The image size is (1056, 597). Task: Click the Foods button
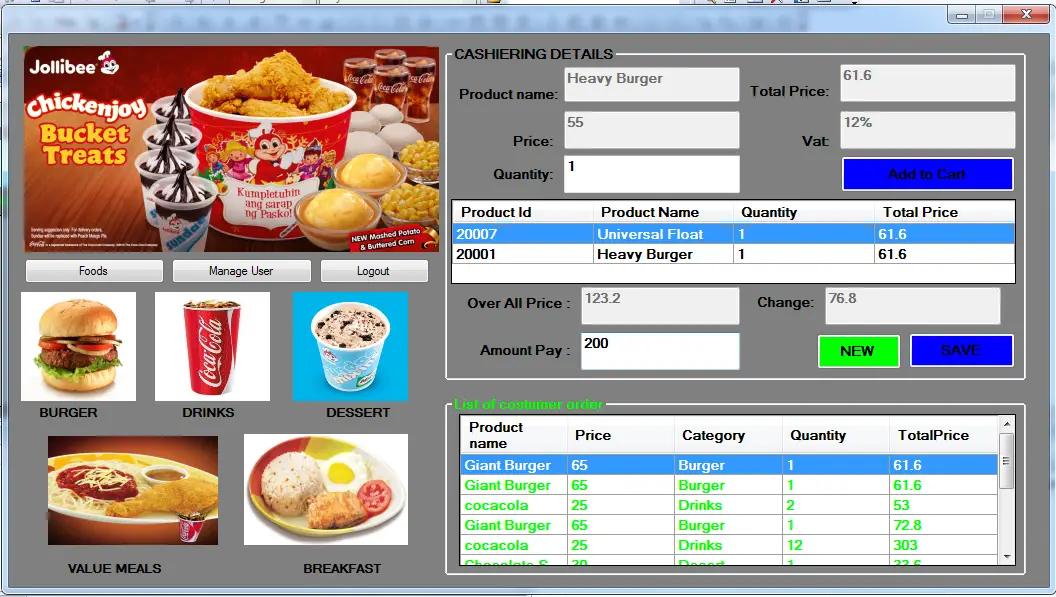click(94, 271)
